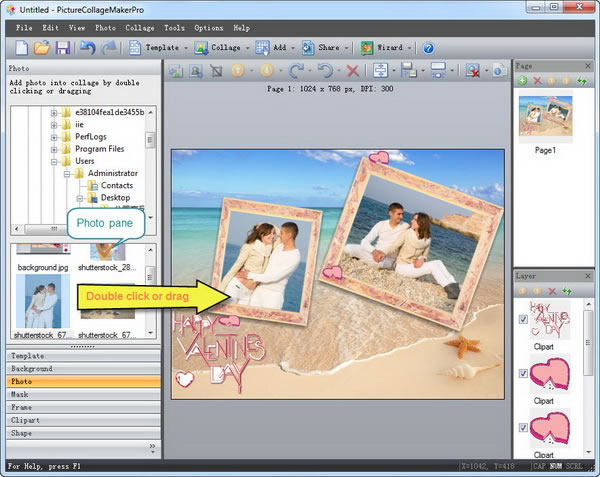The width and height of the screenshot is (600, 477).
Task: Switch to the Frame sidebar tab
Action: (83, 407)
